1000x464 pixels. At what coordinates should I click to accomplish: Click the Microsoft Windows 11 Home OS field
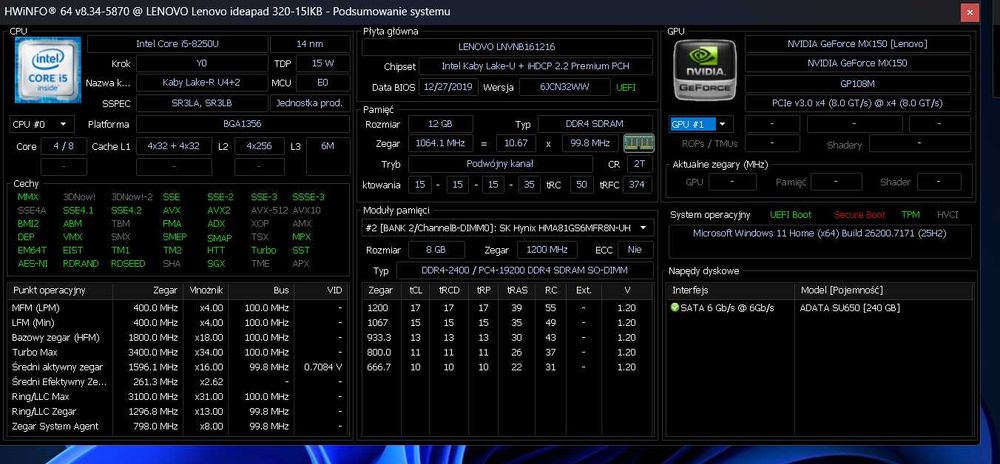pos(820,241)
